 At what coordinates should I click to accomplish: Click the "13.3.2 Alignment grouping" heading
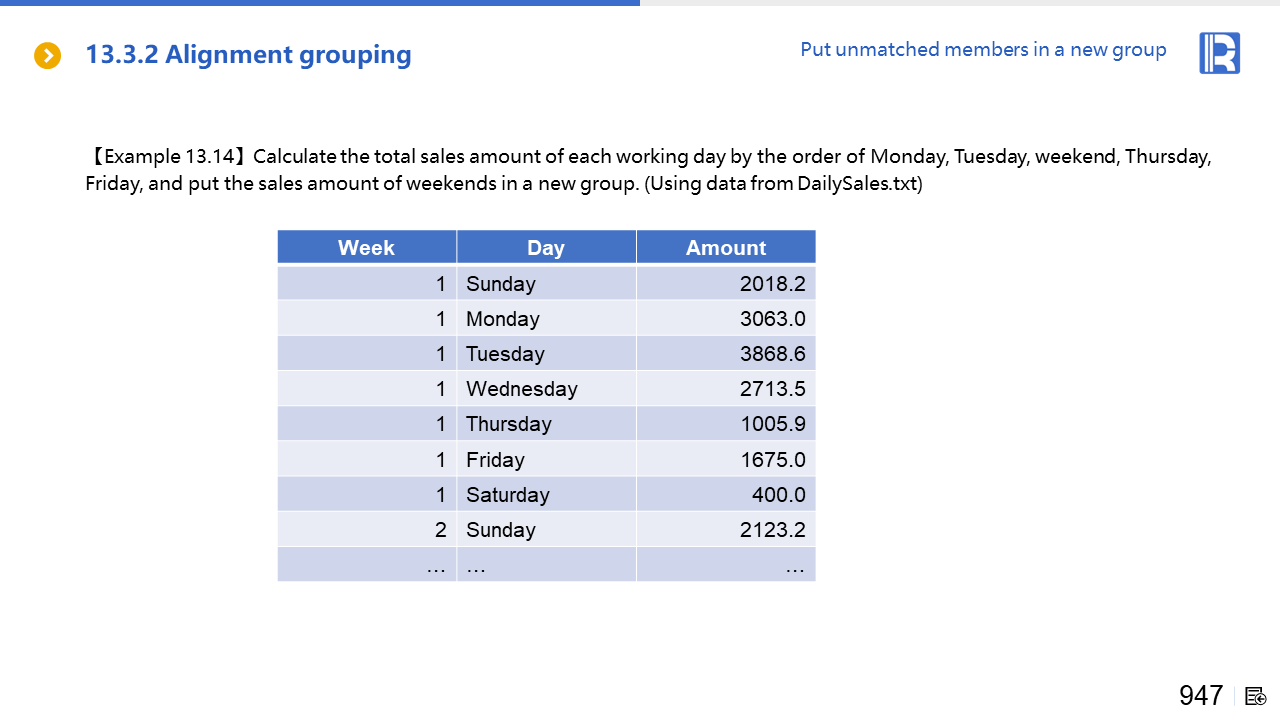(x=248, y=55)
